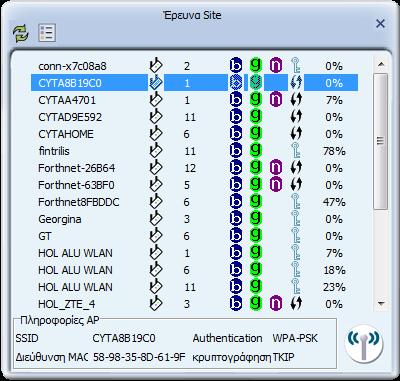Select the Forthnet8FBDDC network
Image resolution: width=400 pixels, height=381 pixels.
pos(79,202)
